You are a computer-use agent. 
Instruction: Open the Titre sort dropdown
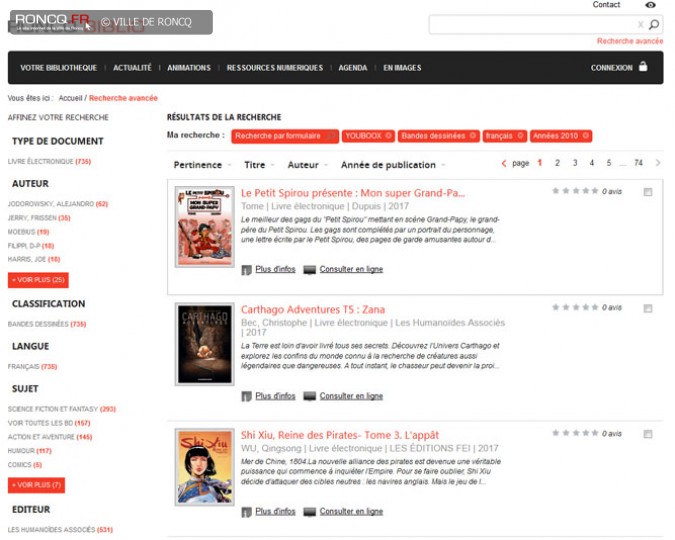pos(259,165)
